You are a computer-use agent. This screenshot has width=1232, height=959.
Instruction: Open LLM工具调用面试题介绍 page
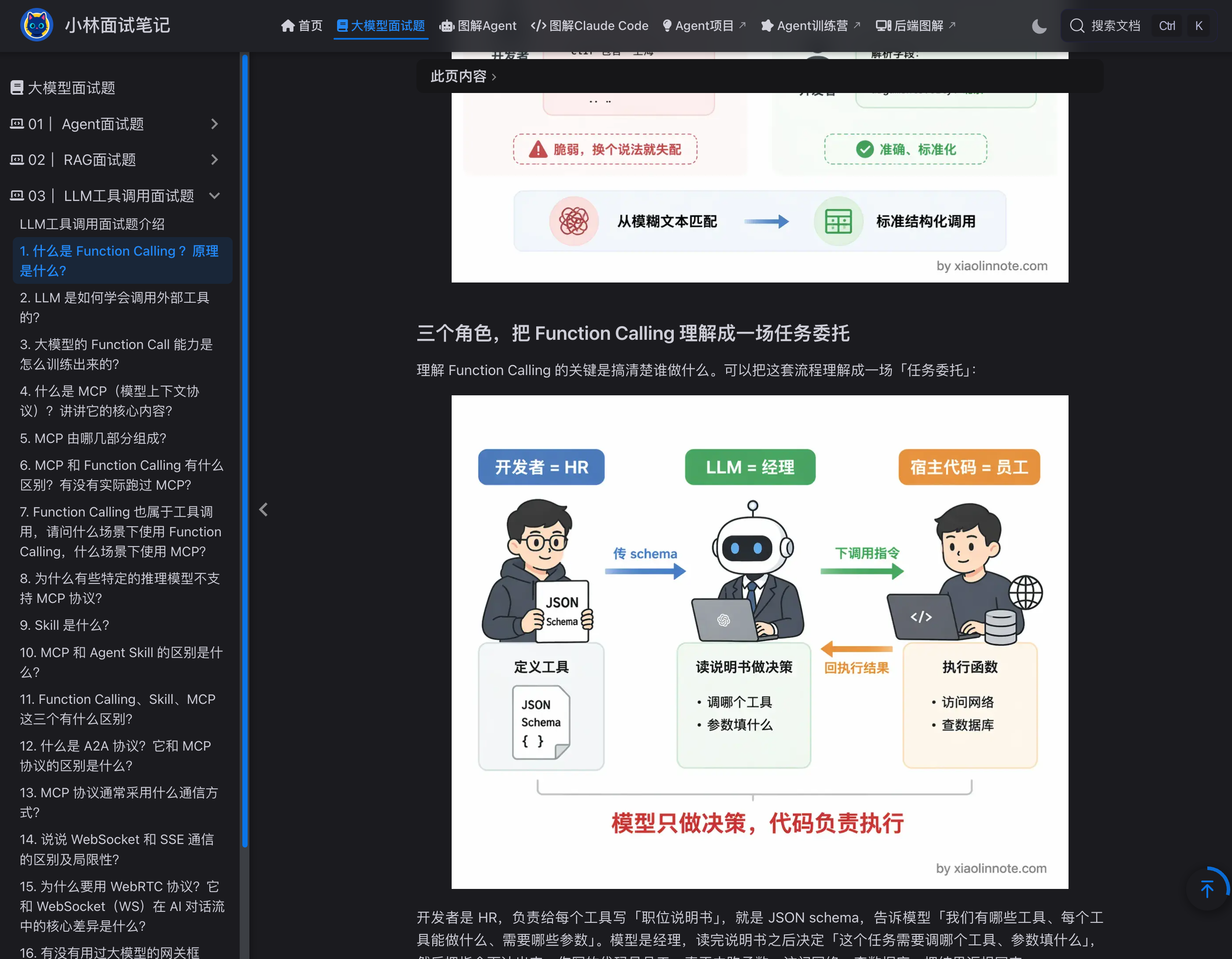[x=93, y=224]
